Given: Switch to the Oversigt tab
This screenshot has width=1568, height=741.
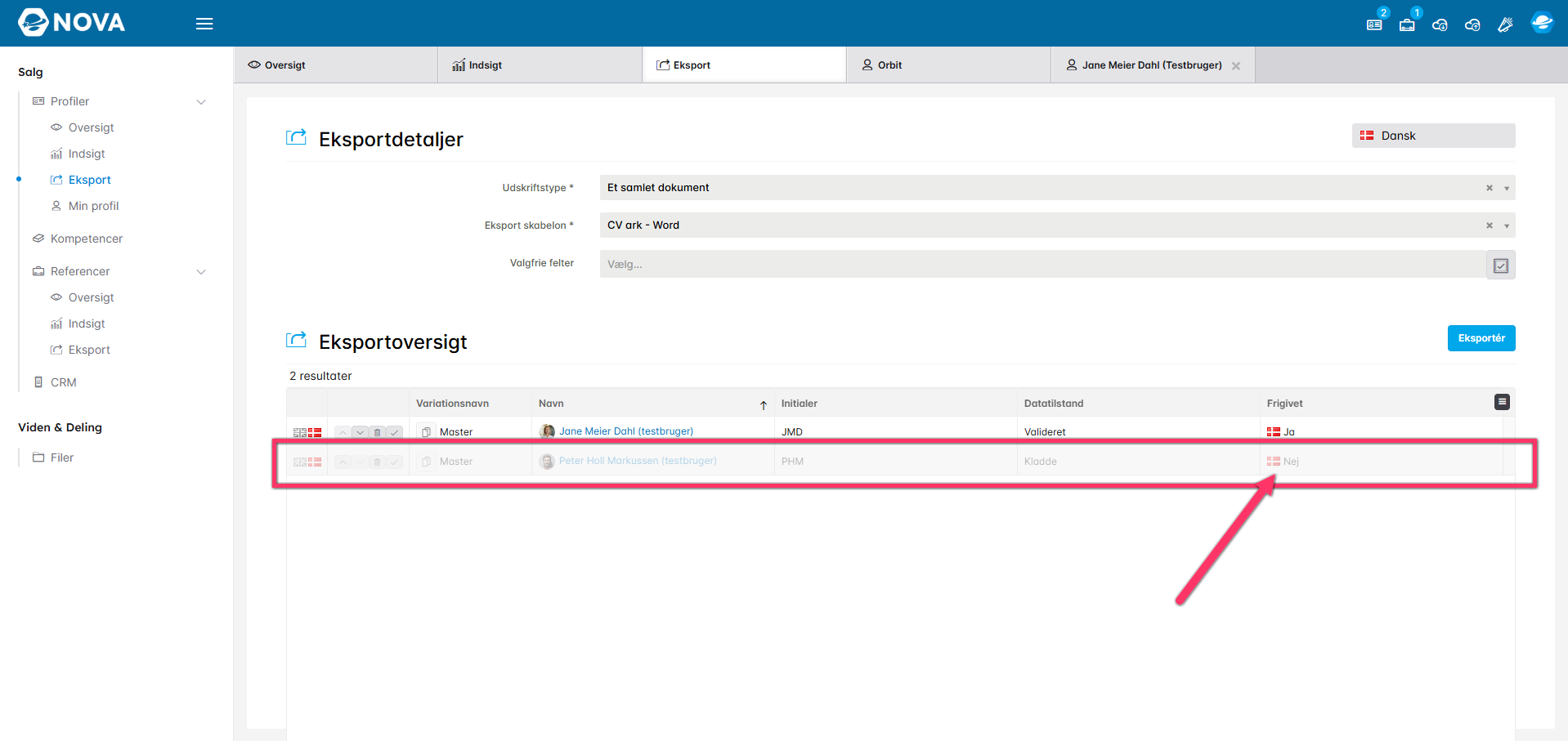Looking at the screenshot, I should [x=336, y=65].
